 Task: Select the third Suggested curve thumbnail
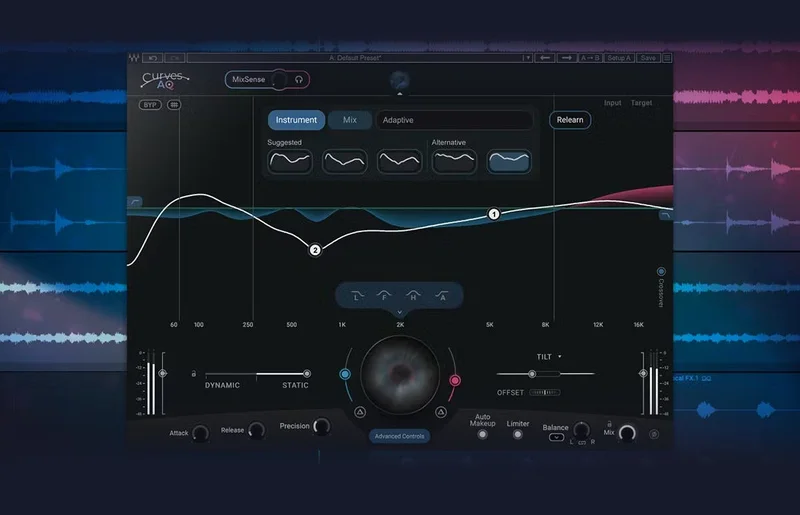coord(399,161)
